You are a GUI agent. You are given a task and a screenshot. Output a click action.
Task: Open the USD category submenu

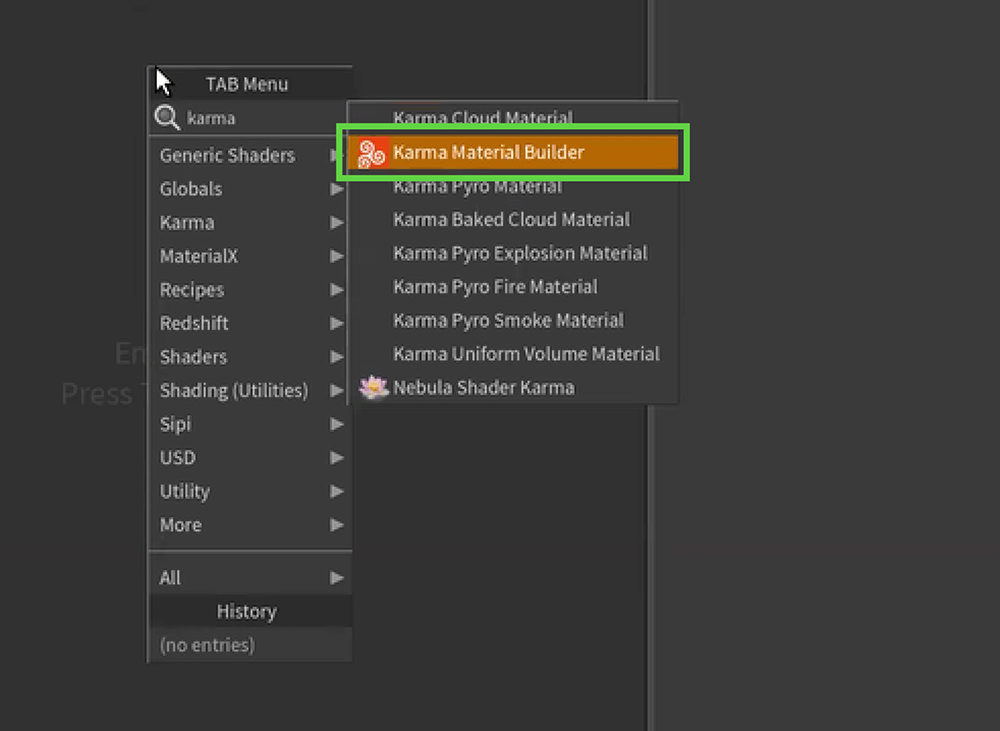pyautogui.click(x=178, y=458)
